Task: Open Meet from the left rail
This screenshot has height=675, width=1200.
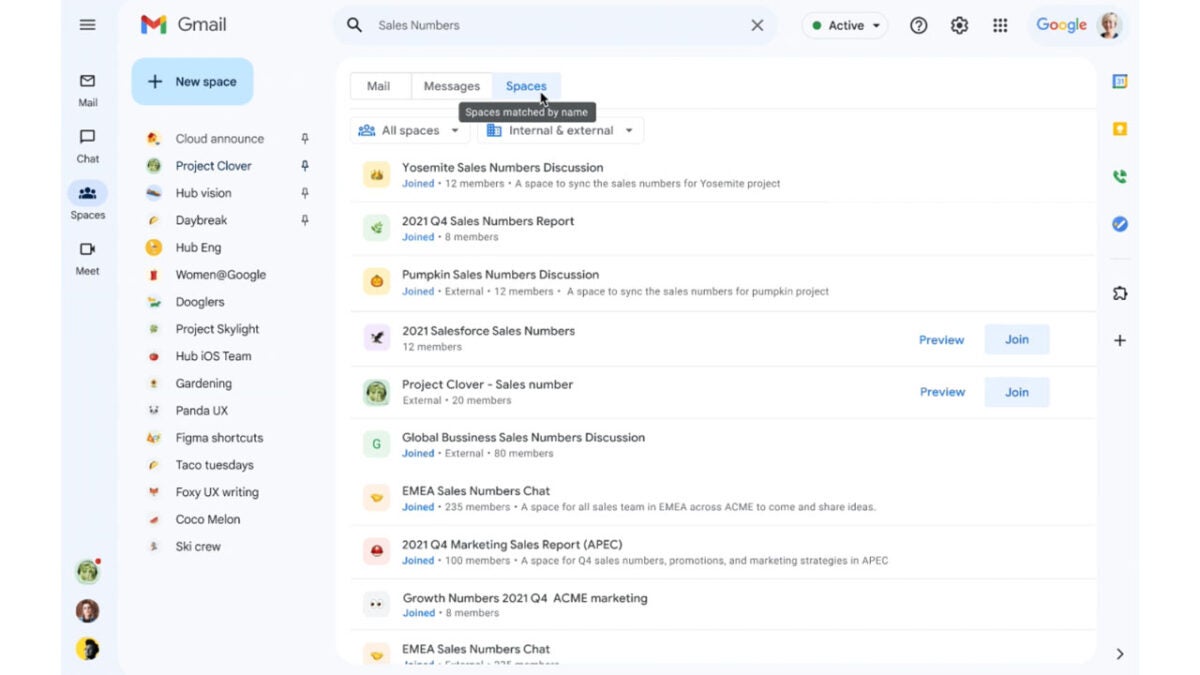Action: [x=87, y=258]
